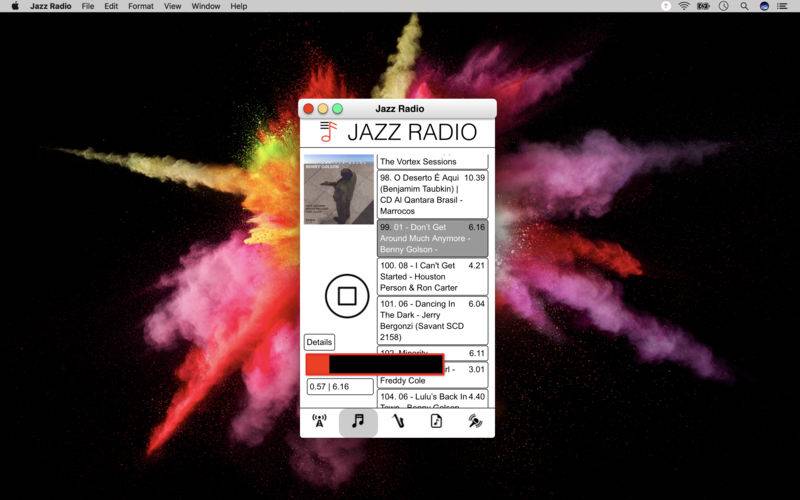Select track 98 O Deserto É Aqui
Screen dimensions: 800x500
pos(433,194)
